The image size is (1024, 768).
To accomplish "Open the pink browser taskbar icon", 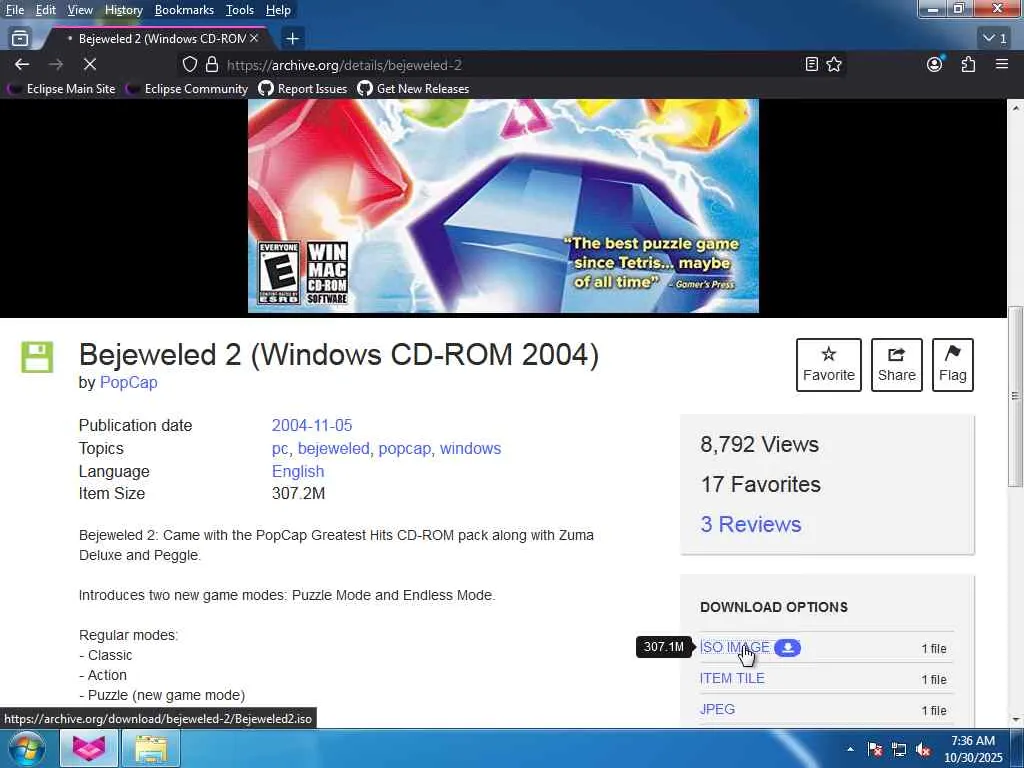I will [89, 748].
